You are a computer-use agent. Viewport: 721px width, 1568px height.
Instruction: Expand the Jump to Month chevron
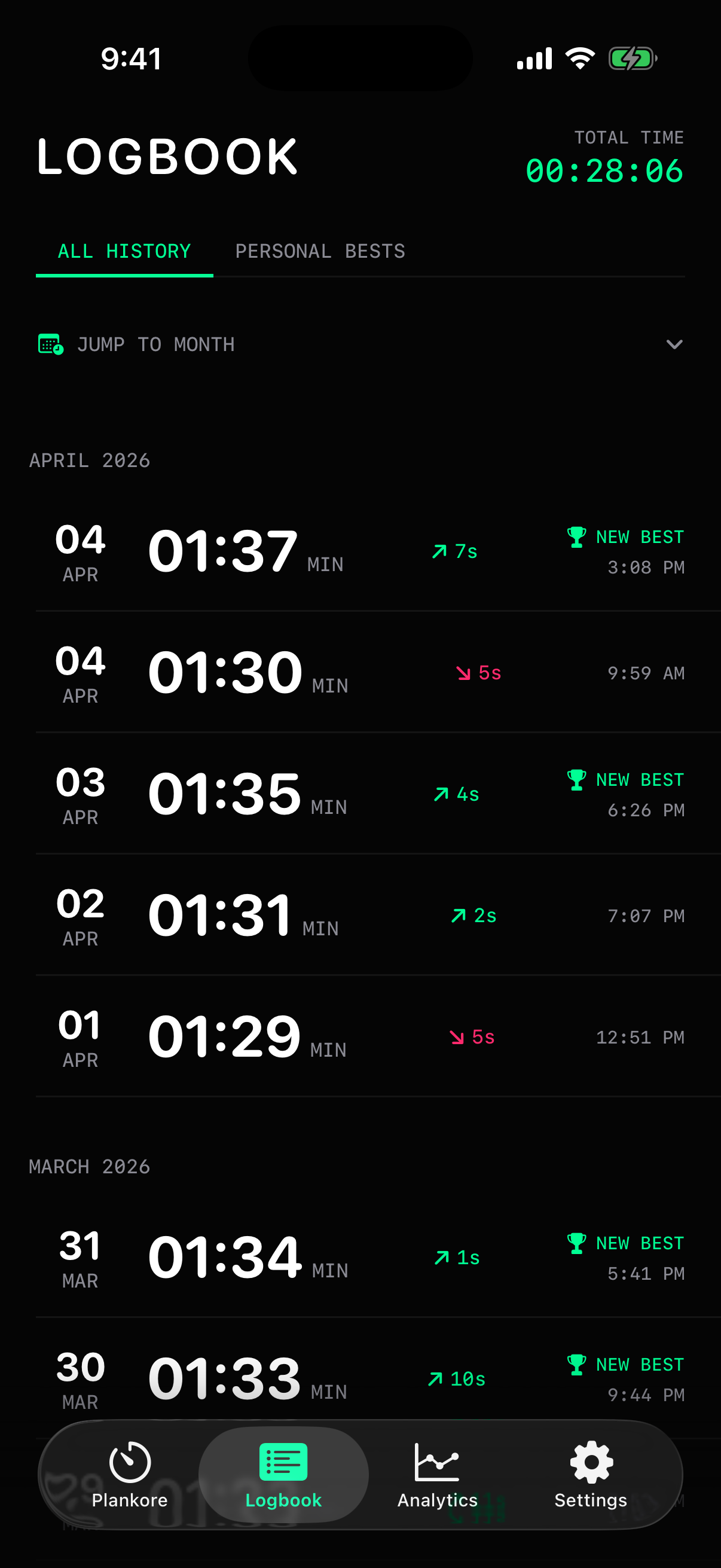coord(674,344)
